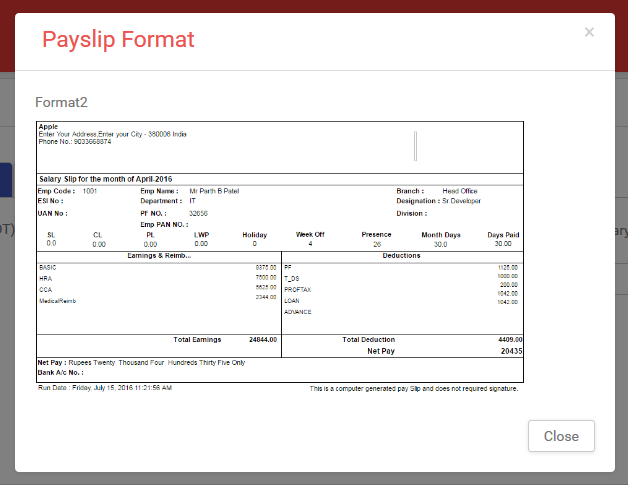Click the 'ADVANCE' deduction row label
The image size is (628, 485).
[298, 312]
